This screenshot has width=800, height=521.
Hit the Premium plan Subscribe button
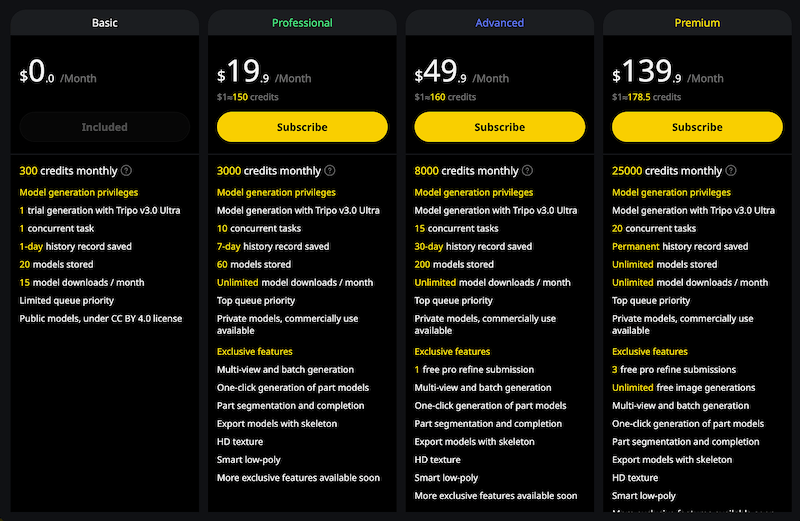click(x=697, y=127)
